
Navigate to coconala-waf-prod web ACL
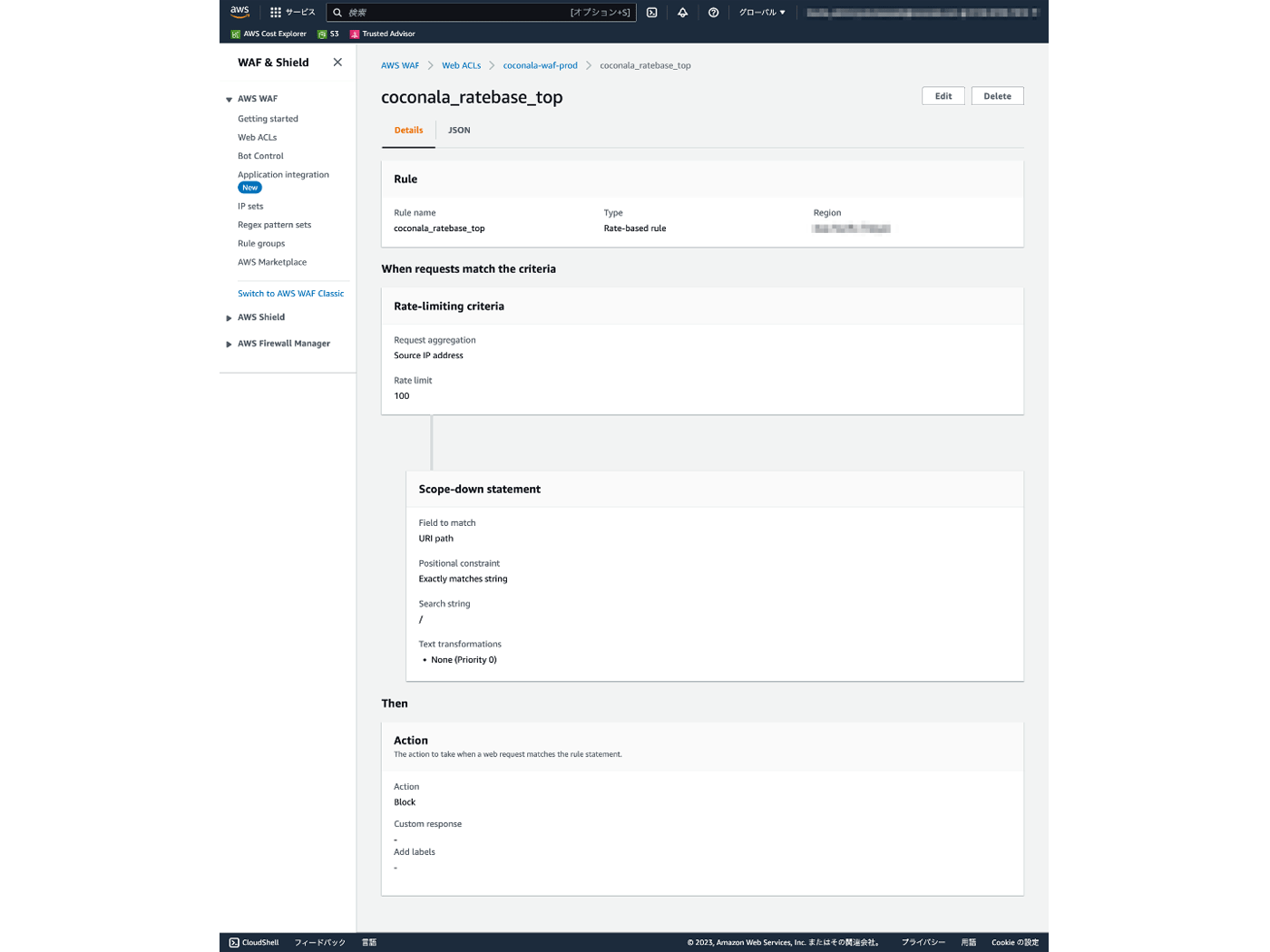click(540, 64)
